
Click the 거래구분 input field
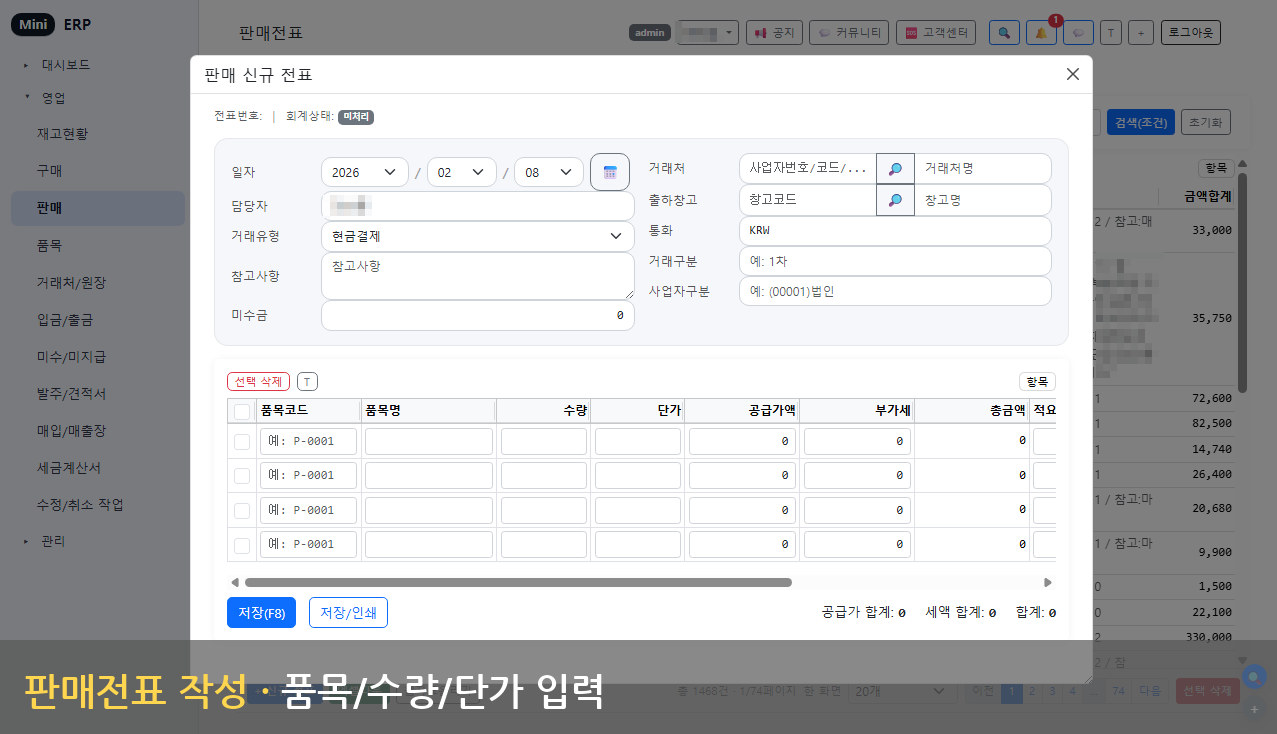[x=895, y=261]
